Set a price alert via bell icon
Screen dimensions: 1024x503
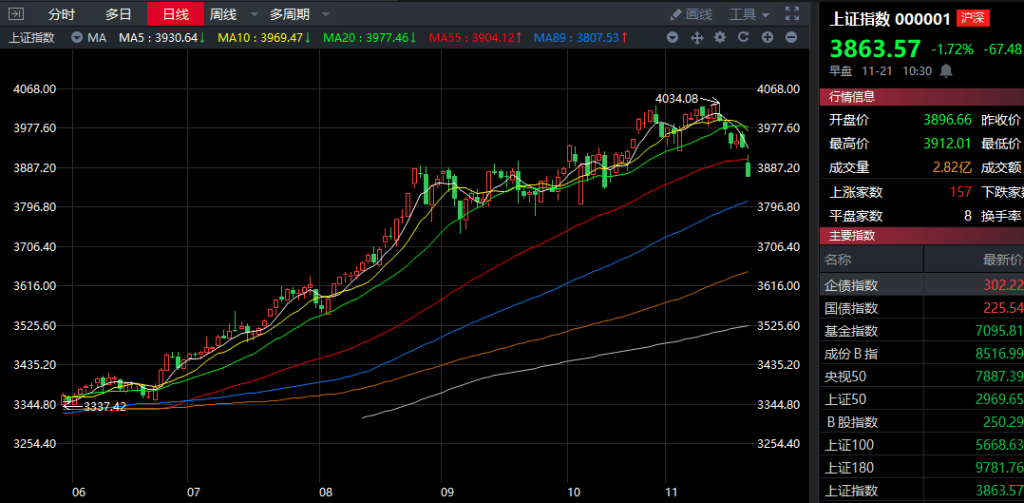click(x=946, y=71)
